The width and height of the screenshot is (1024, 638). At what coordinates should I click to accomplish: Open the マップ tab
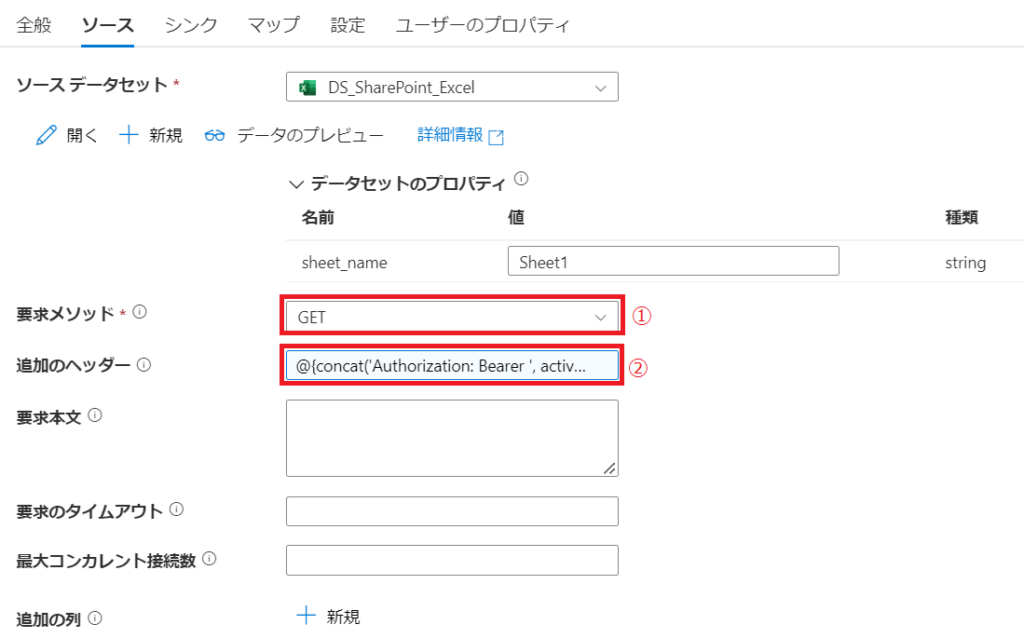point(274,25)
